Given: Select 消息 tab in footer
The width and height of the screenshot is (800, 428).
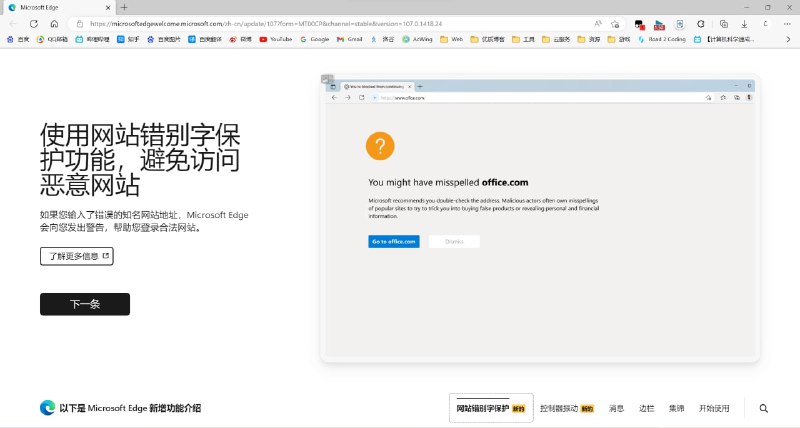Looking at the screenshot, I should pyautogui.click(x=616, y=408).
